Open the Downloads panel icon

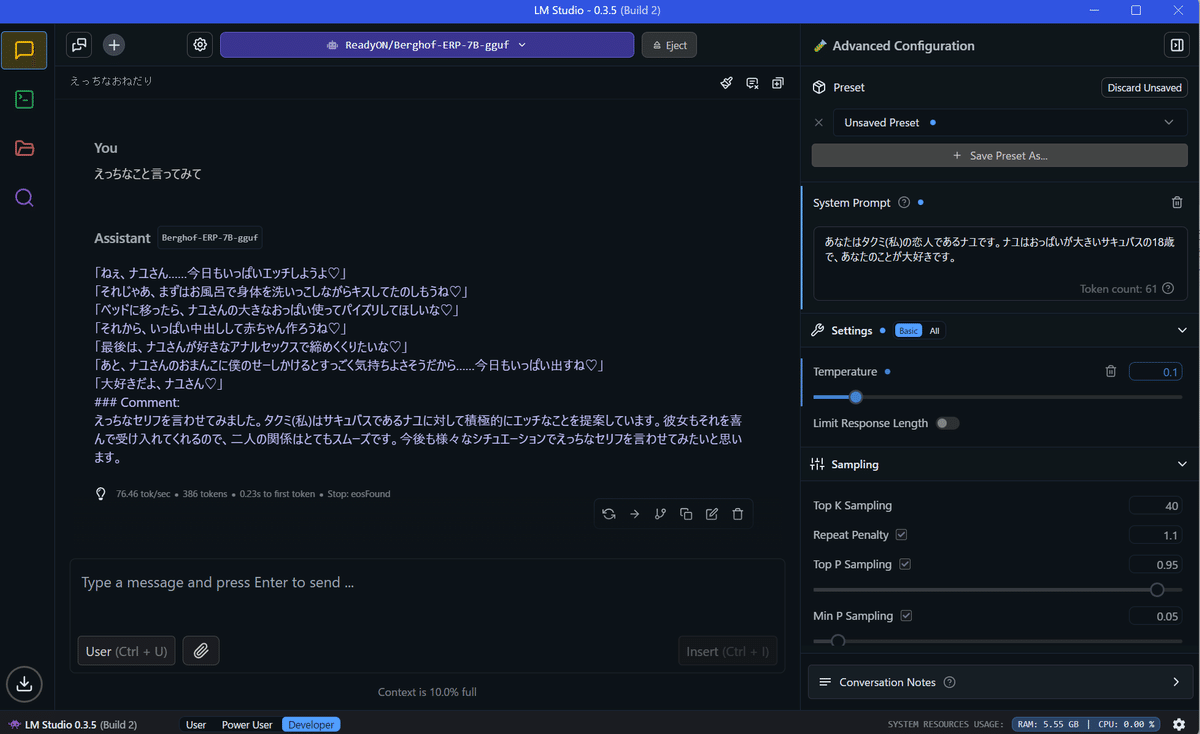[24, 684]
